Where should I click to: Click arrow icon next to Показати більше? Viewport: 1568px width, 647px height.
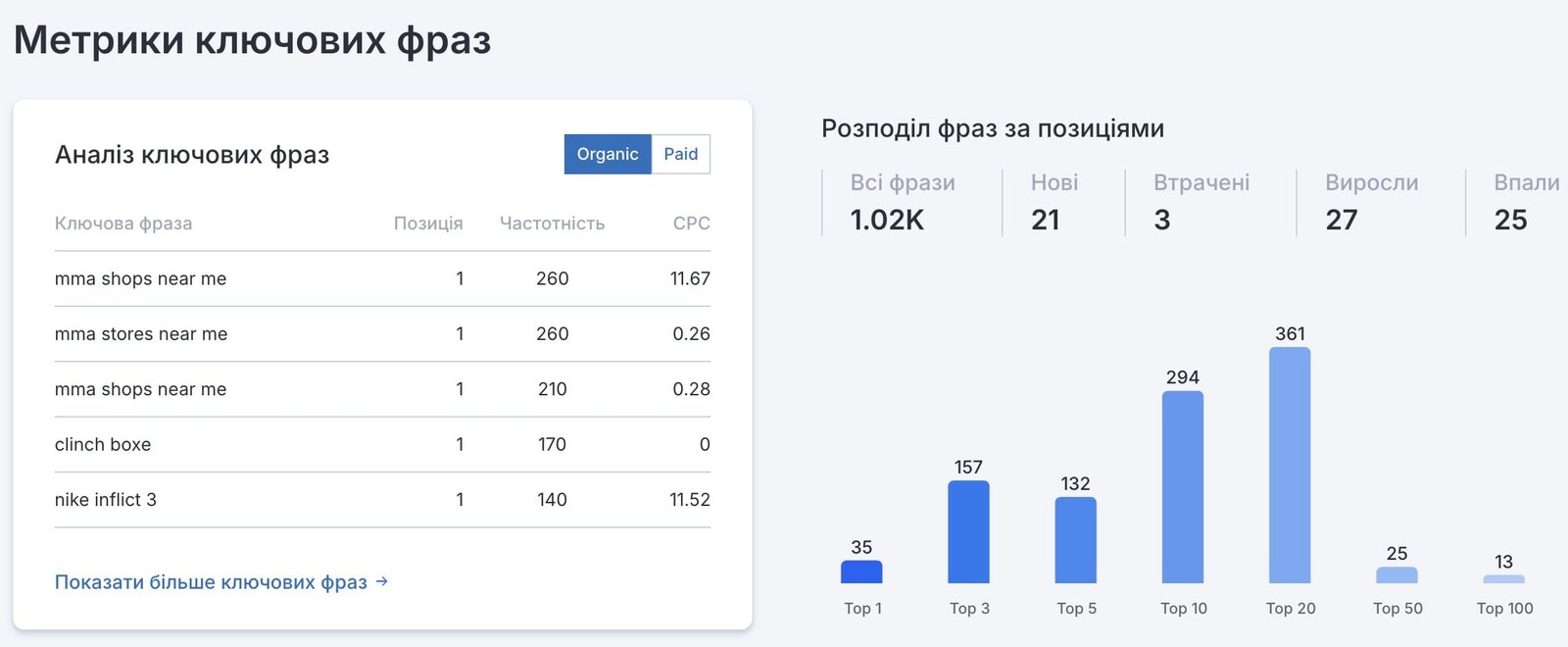[x=382, y=581]
